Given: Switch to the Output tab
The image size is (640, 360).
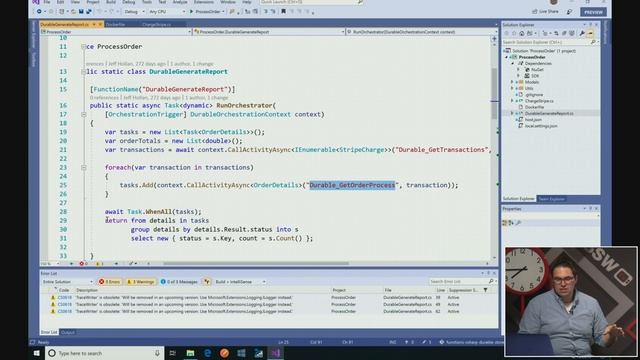Looking at the screenshot, I should coord(68,333).
